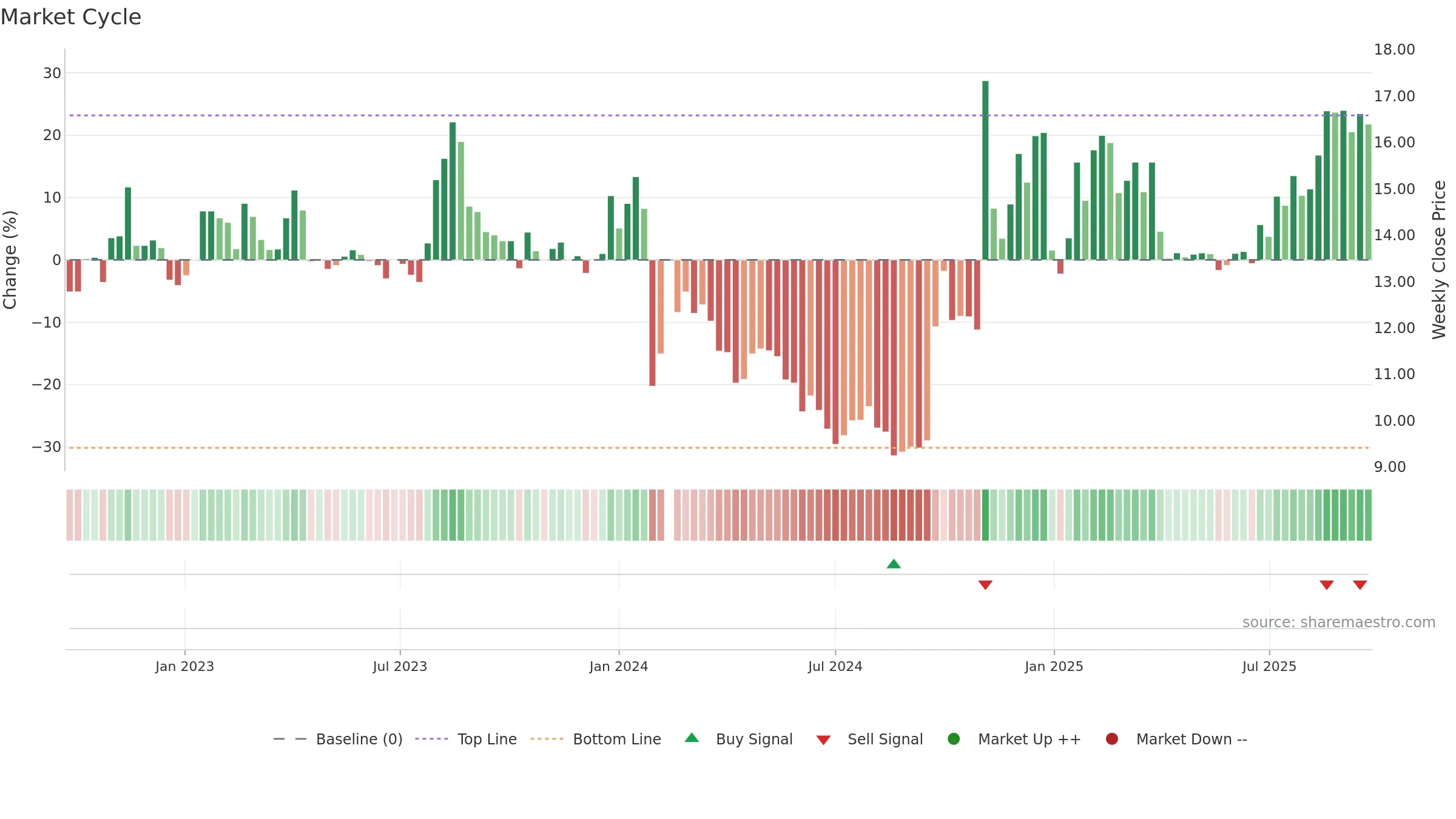This screenshot has height=819, width=1456.
Task: Click the 13.00 price label on the right axis
Action: [x=1394, y=281]
